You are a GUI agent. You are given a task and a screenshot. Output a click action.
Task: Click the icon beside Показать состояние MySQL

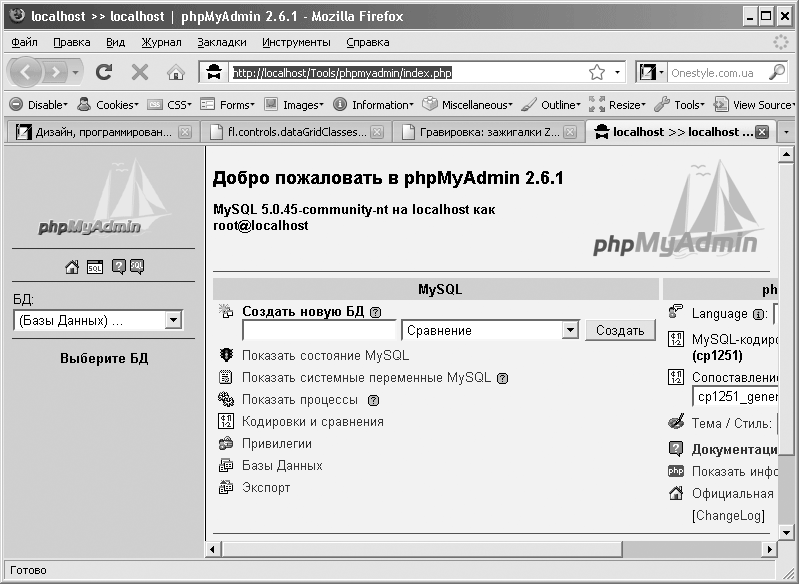tap(226, 355)
